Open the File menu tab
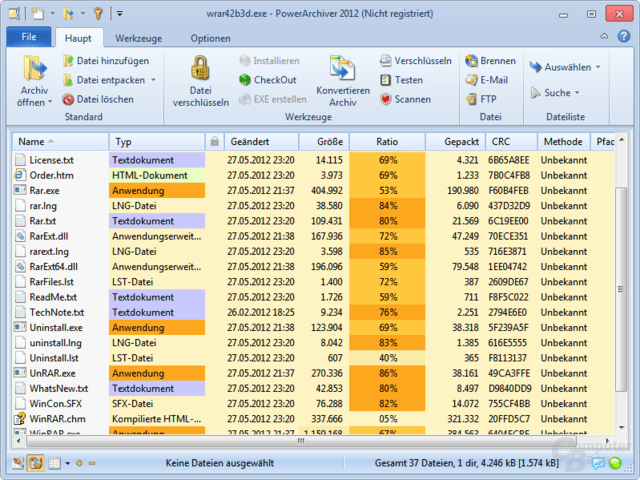 coord(29,37)
